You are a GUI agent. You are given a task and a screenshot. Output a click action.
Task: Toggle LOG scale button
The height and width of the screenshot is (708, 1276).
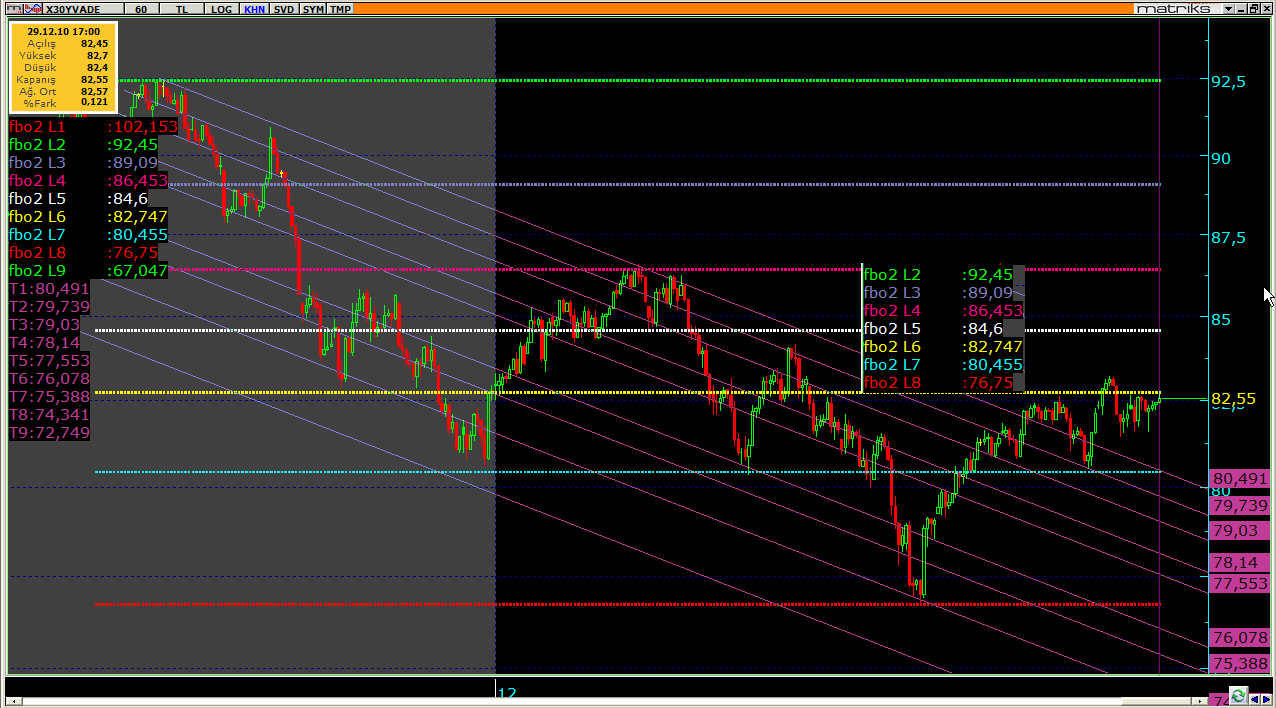(221, 8)
